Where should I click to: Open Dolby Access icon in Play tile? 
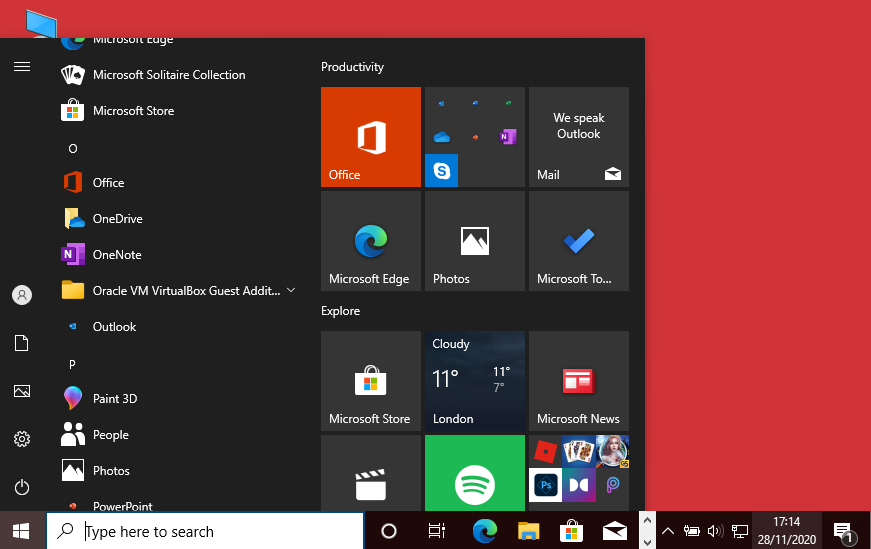(x=579, y=485)
